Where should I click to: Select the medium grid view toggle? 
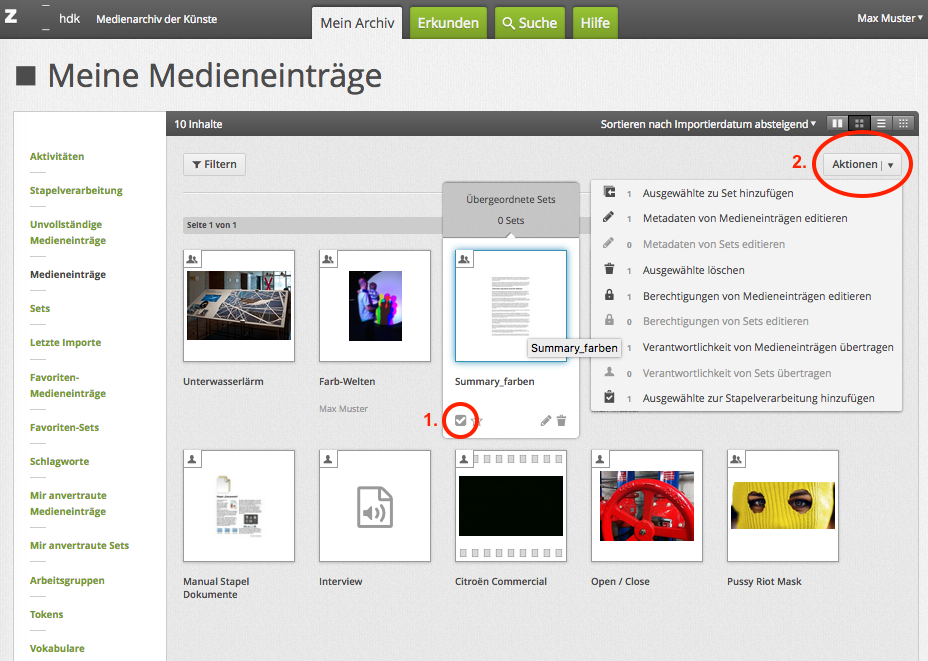click(x=860, y=124)
